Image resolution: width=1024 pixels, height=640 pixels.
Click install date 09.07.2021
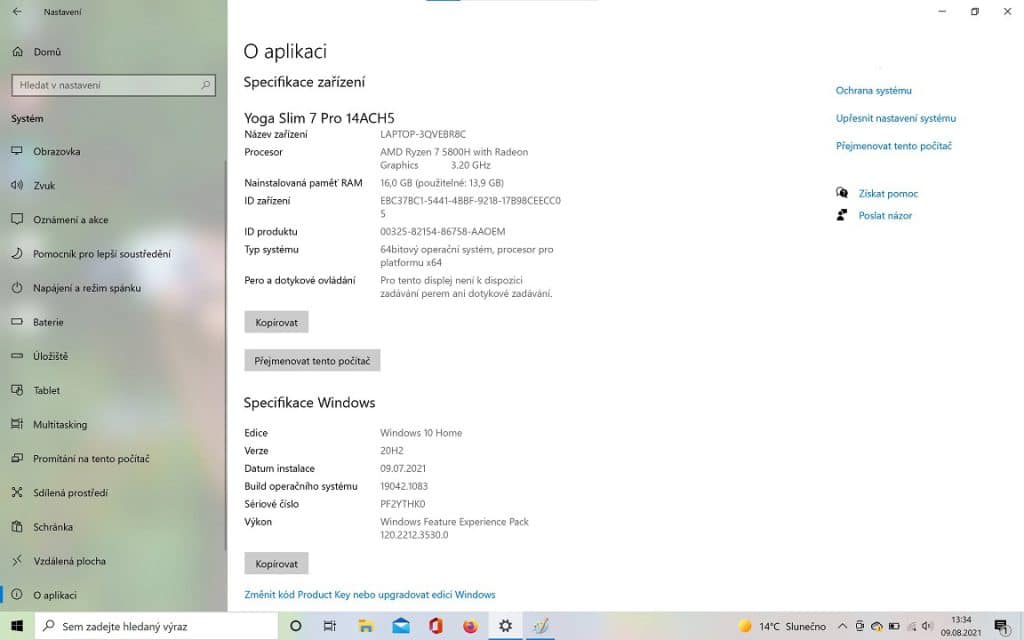pyautogui.click(x=403, y=468)
